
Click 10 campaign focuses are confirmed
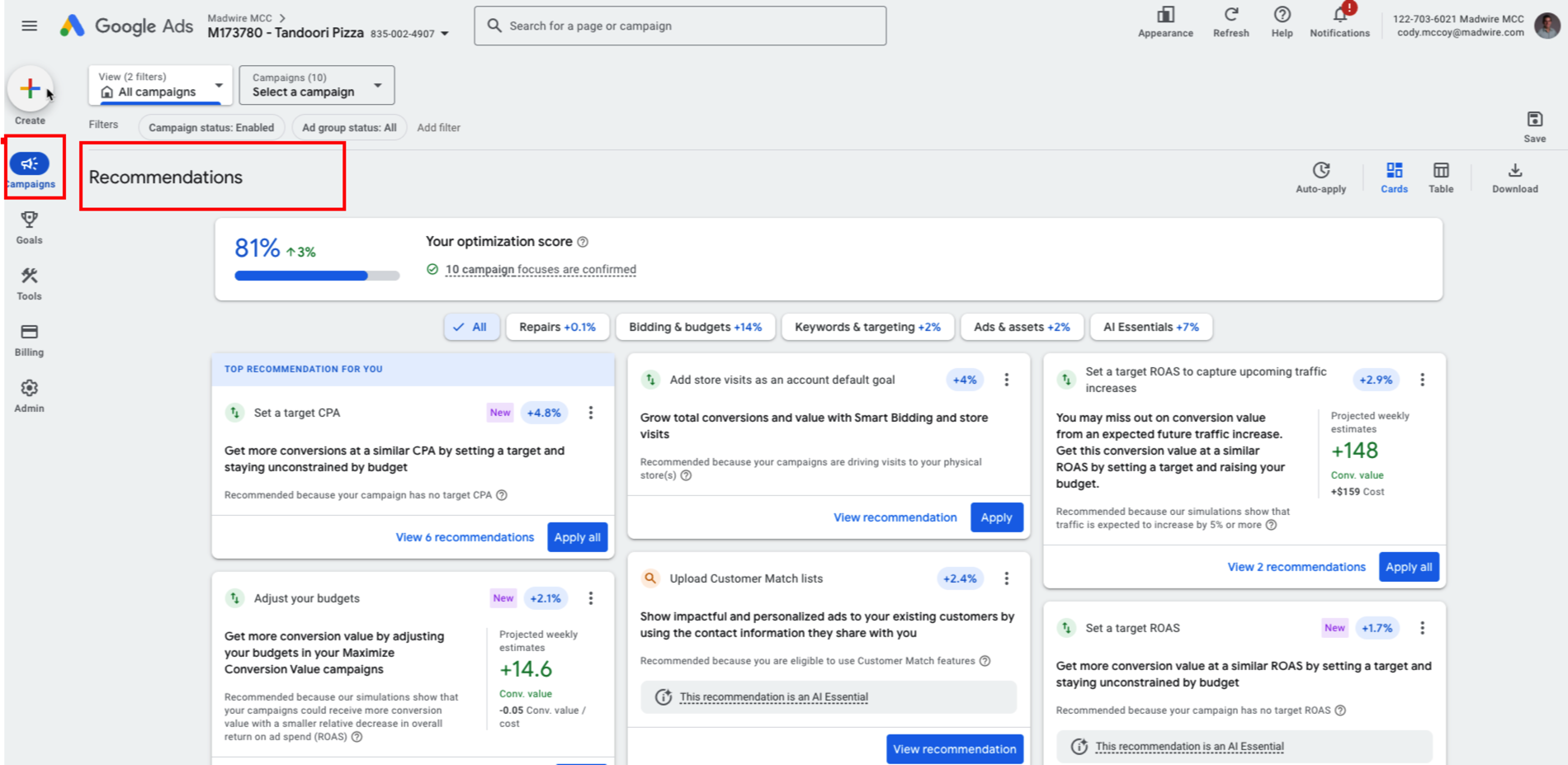[541, 270]
